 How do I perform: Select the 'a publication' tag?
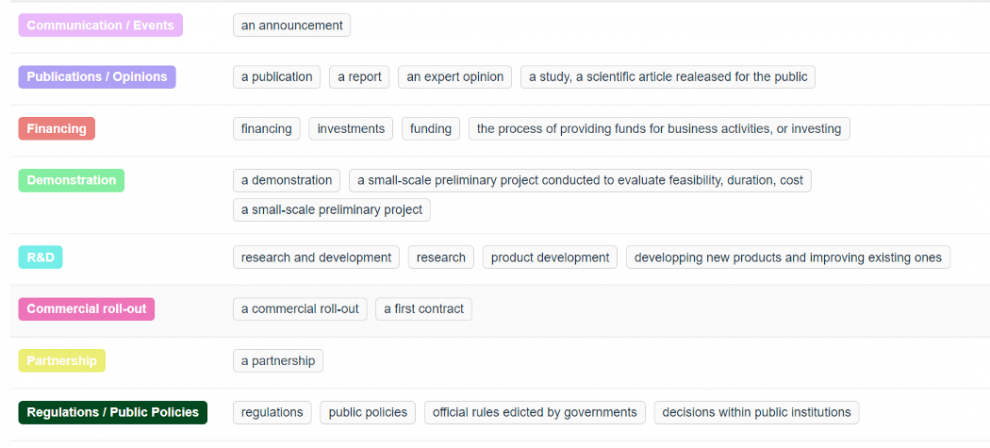277,77
